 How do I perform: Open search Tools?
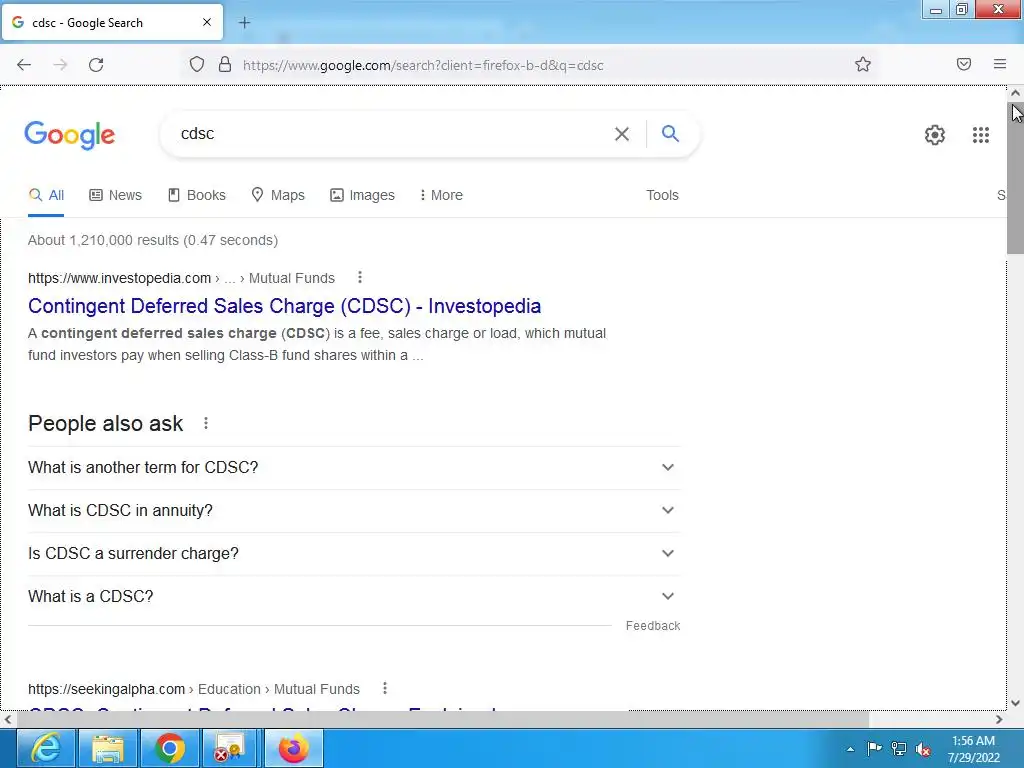pos(662,195)
